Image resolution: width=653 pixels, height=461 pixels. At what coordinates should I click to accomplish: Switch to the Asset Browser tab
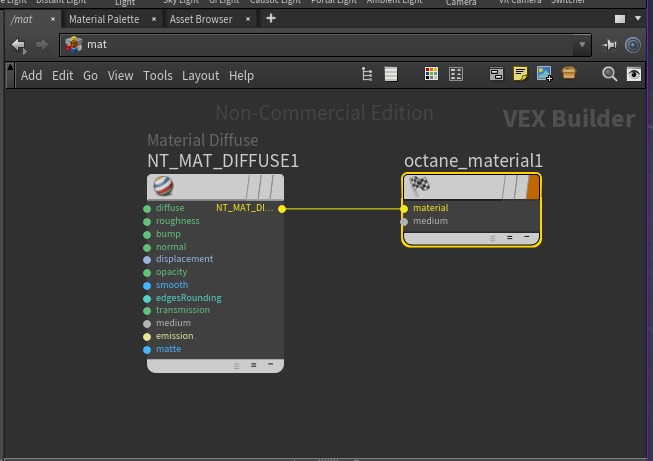coord(201,19)
